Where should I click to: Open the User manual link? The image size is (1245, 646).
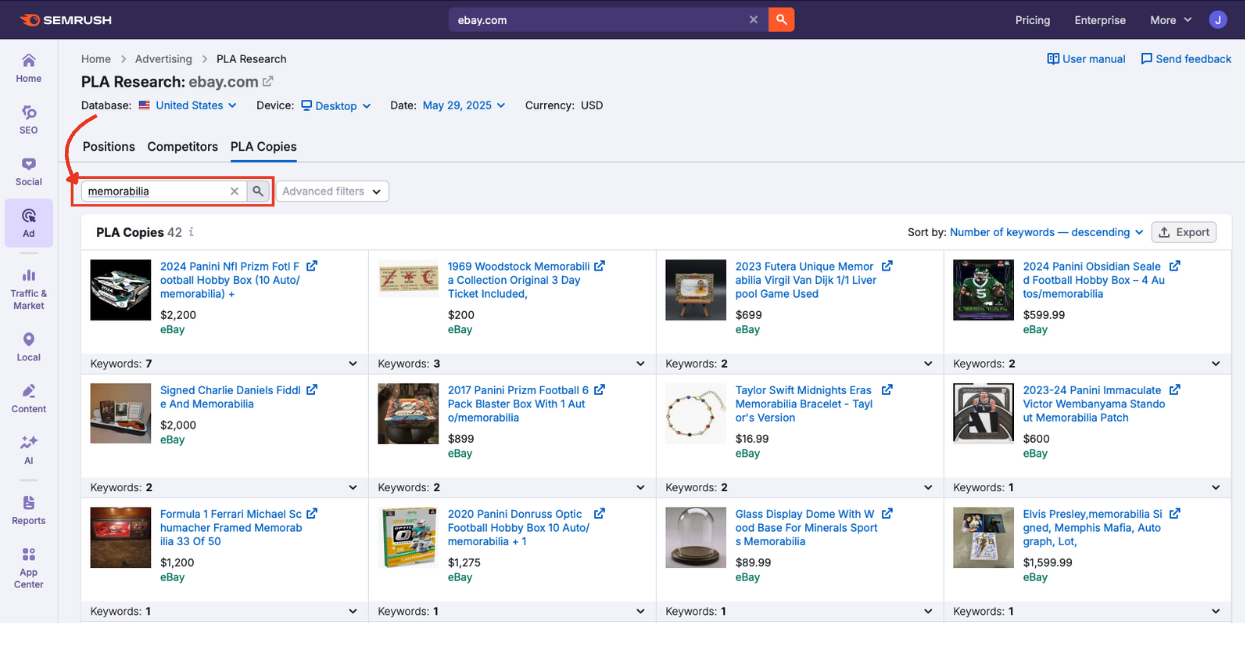click(1086, 58)
